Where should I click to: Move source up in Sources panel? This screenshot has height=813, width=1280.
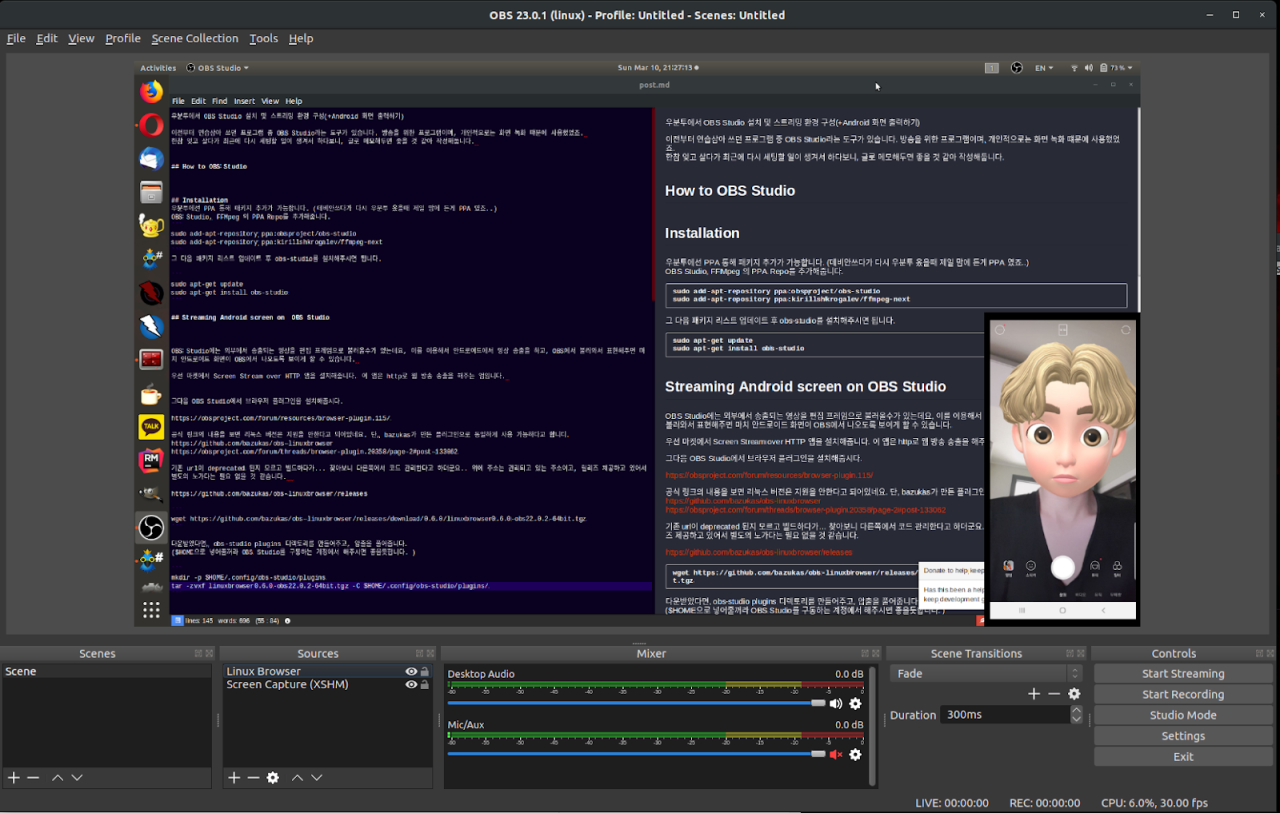297,778
